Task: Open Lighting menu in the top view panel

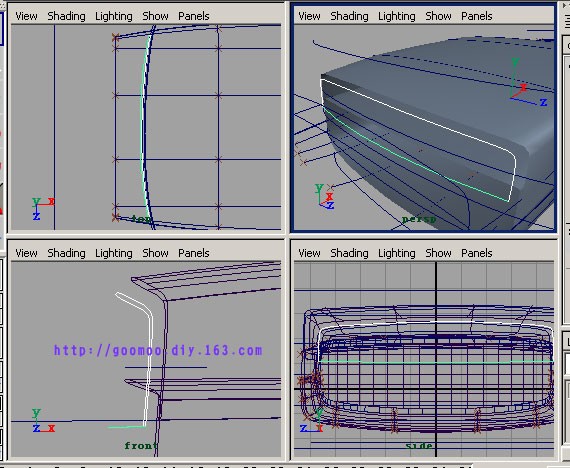Action: tap(114, 16)
